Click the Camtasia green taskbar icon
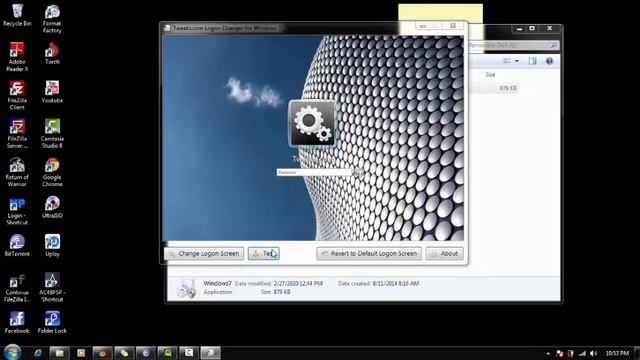The width and height of the screenshot is (640, 360). point(167,353)
